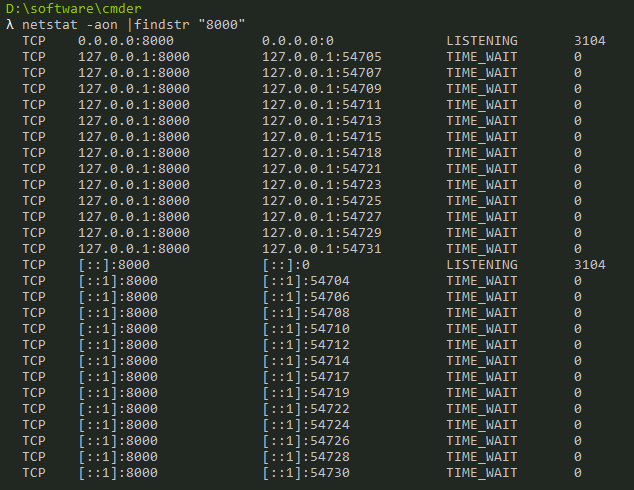Image resolution: width=634 pixels, height=490 pixels.
Task: Click PID 3104 on the 0.0.0.0:8000 row
Action: click(590, 41)
